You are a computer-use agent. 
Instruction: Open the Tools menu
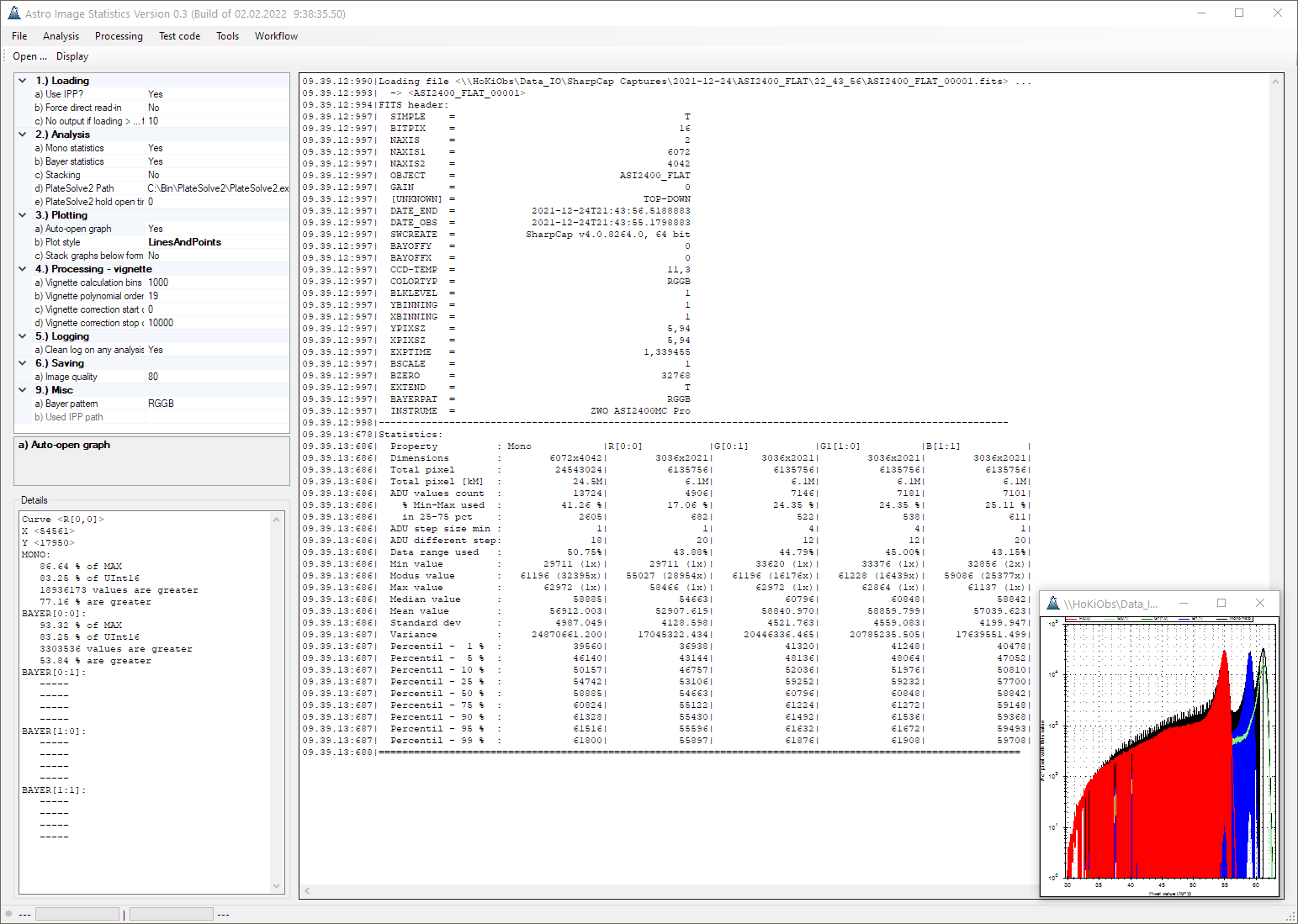(227, 36)
